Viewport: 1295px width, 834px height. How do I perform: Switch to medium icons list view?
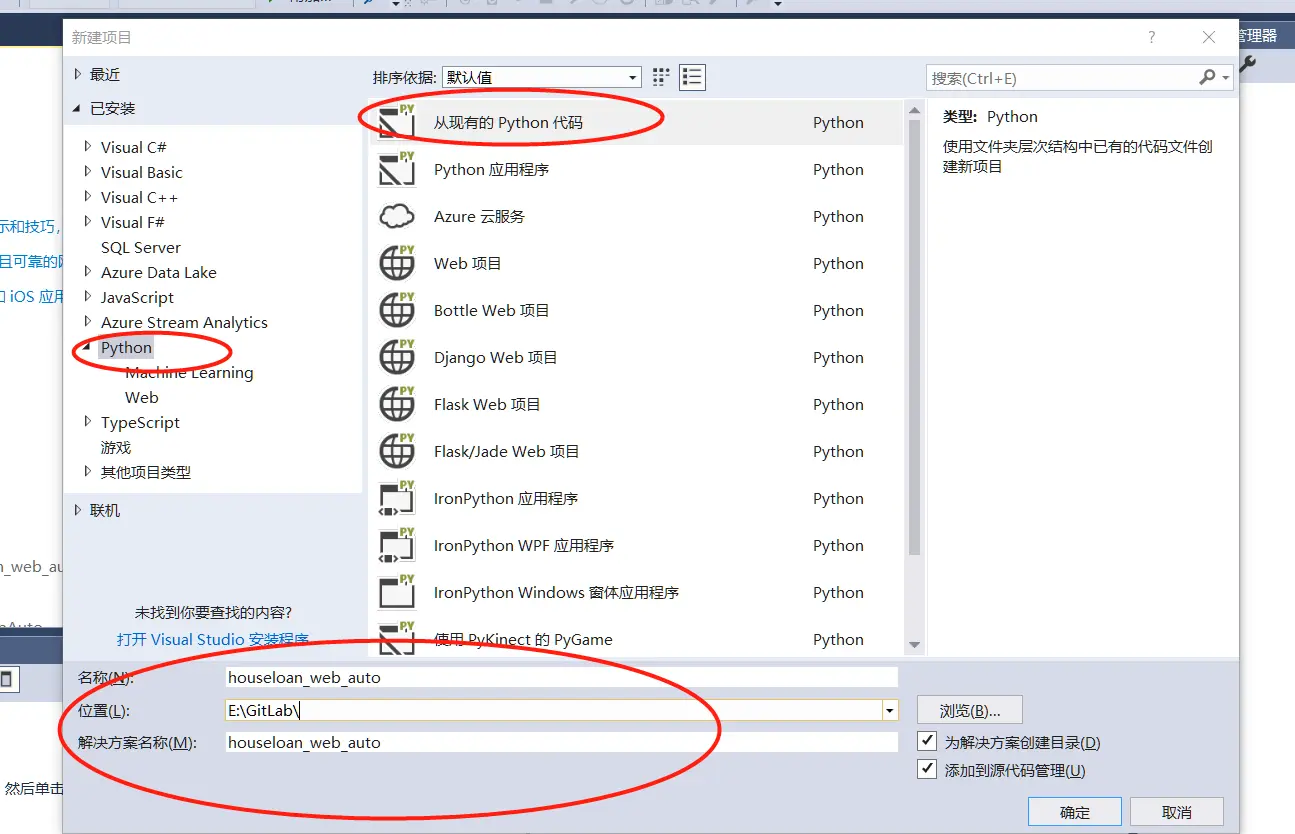coord(692,77)
